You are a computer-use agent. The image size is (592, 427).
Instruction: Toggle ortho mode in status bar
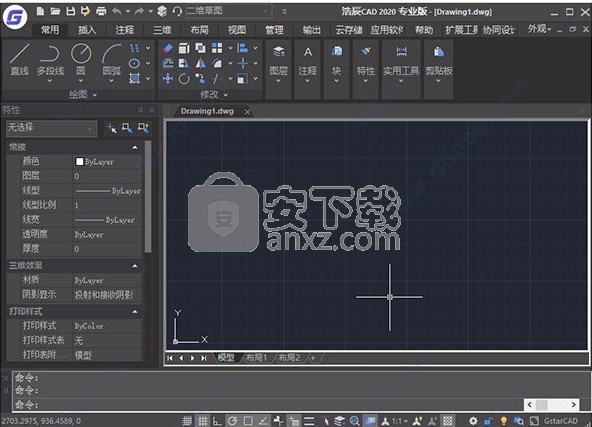[217, 421]
